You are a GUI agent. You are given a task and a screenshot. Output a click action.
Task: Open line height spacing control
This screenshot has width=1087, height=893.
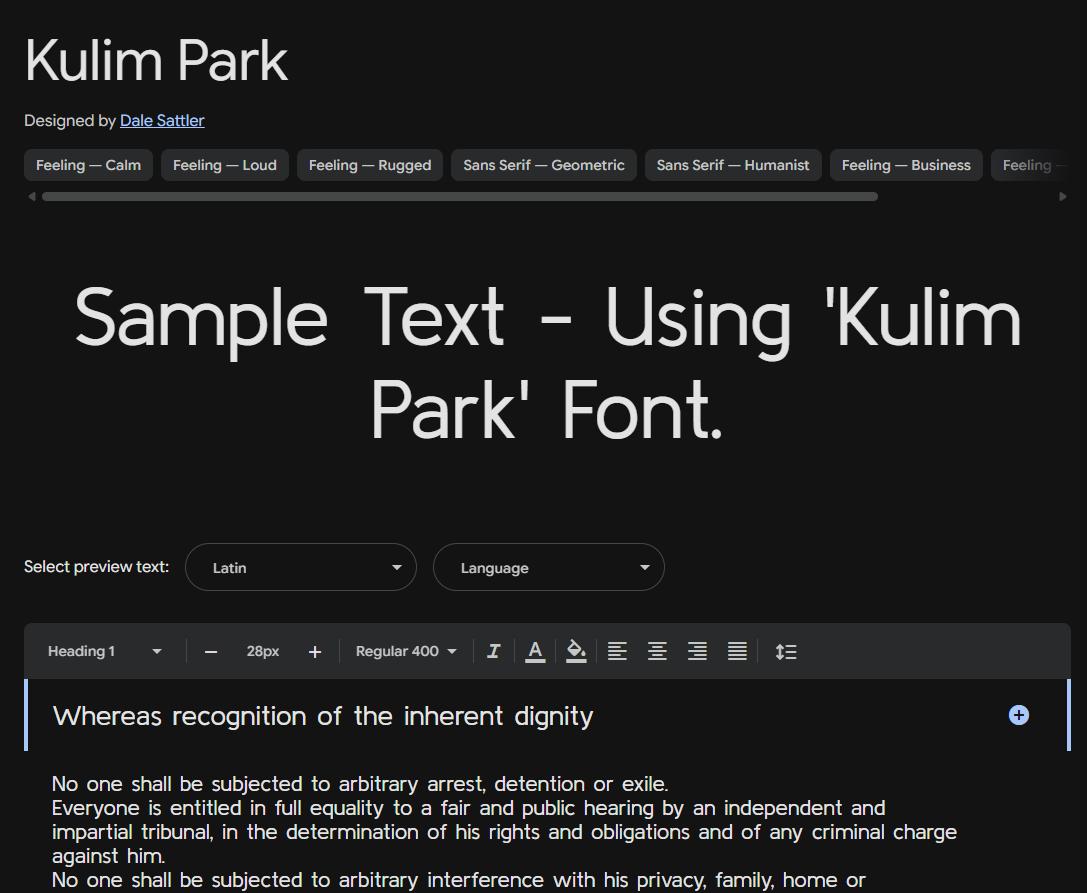tap(785, 651)
